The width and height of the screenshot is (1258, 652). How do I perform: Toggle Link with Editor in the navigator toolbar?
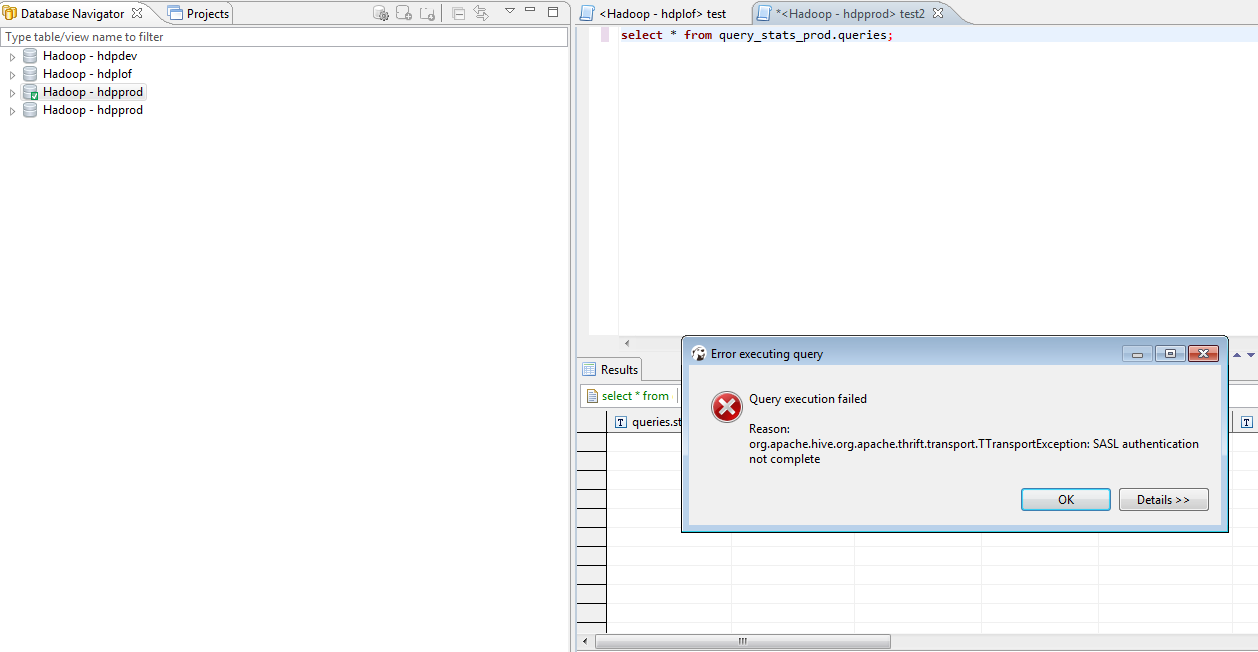(481, 12)
